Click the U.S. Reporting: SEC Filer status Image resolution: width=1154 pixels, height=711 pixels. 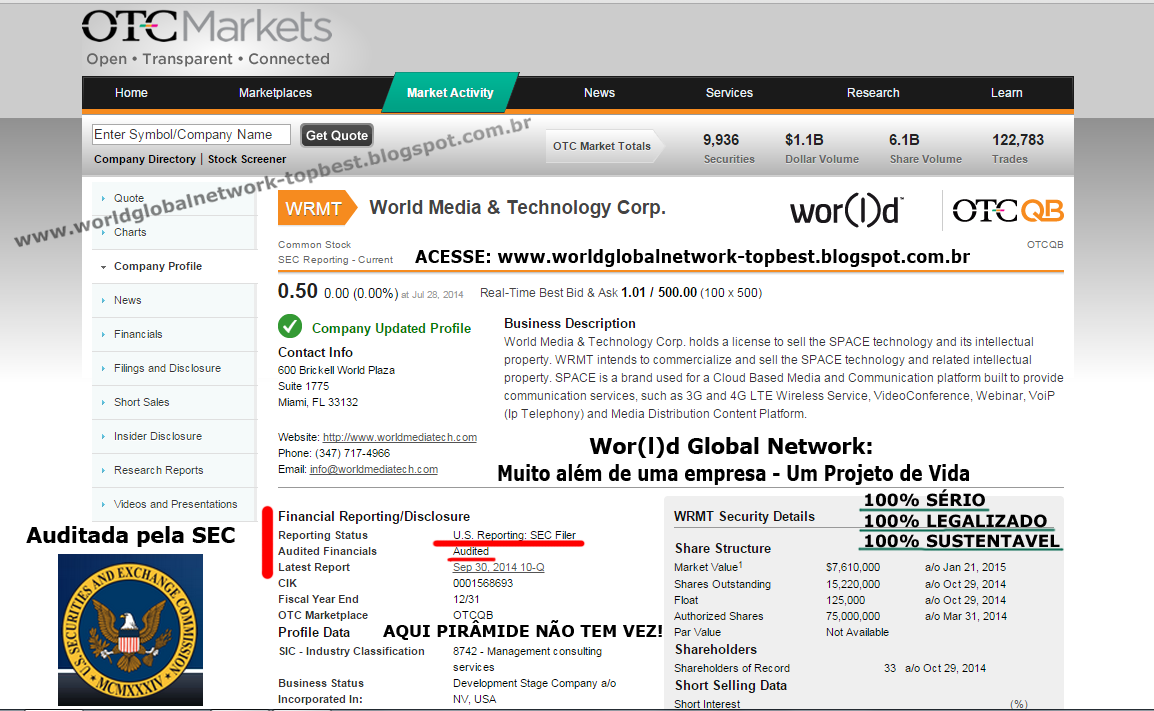(x=514, y=535)
